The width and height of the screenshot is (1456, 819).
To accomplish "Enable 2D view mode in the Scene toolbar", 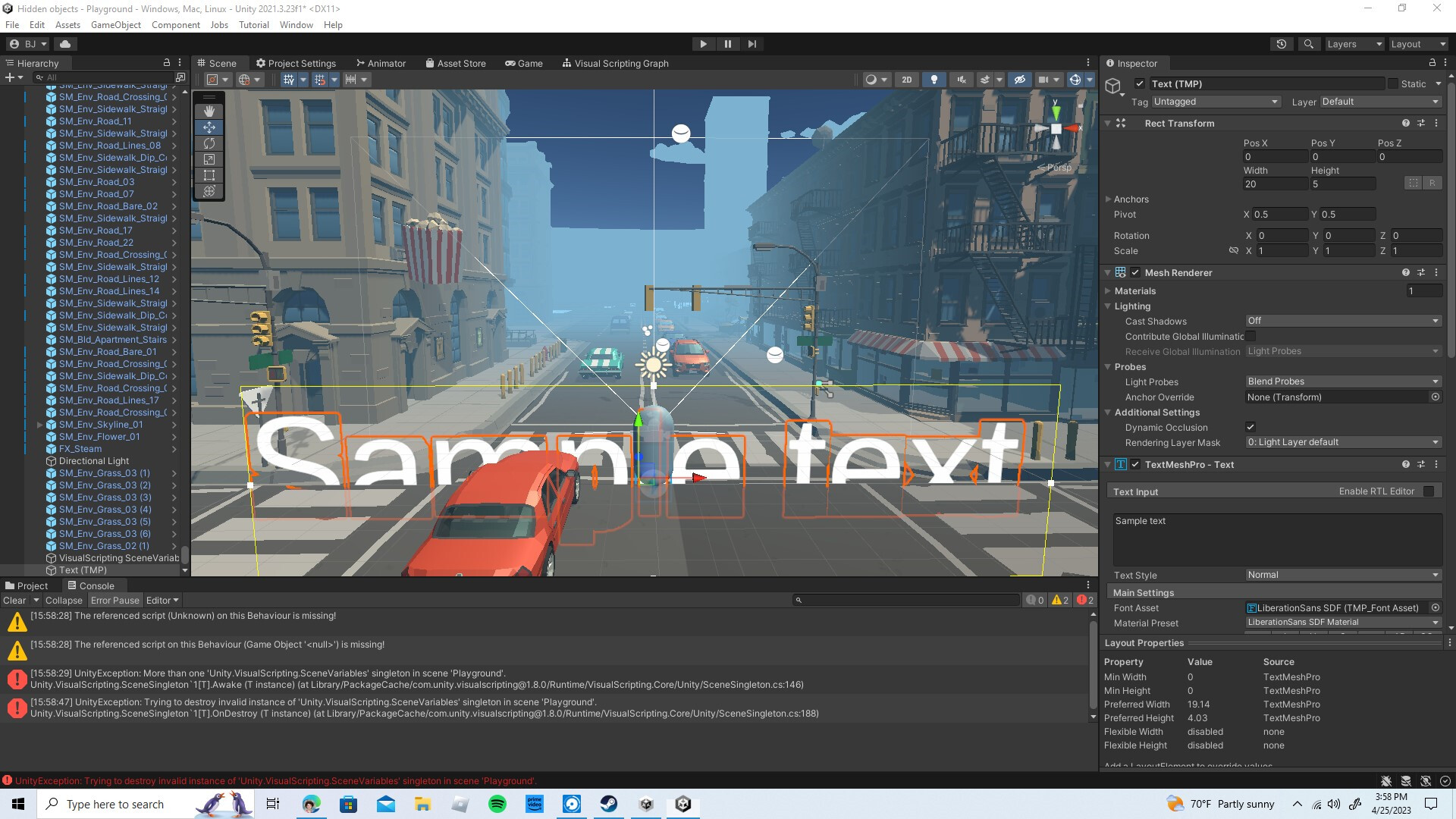I will [907, 80].
